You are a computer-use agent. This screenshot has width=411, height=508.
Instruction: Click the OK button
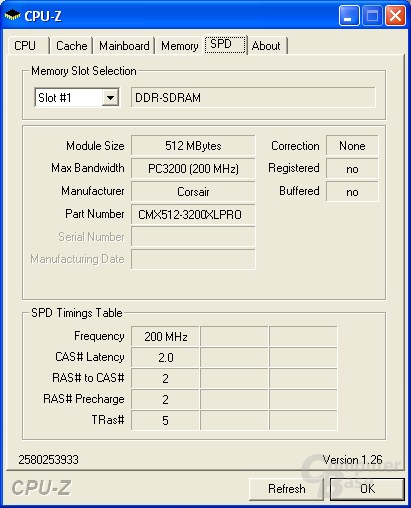tap(367, 489)
